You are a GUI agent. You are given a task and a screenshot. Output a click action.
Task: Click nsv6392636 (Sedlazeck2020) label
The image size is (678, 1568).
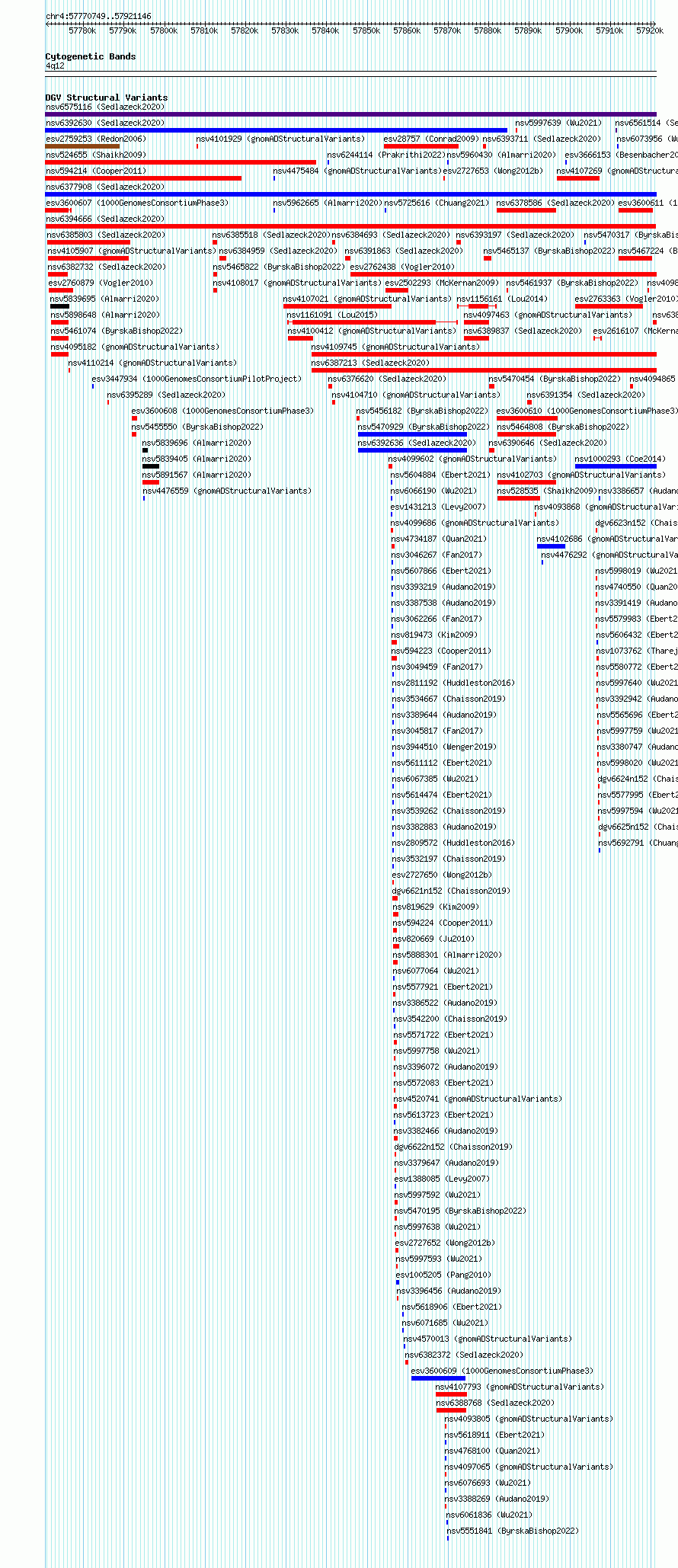pos(417,443)
